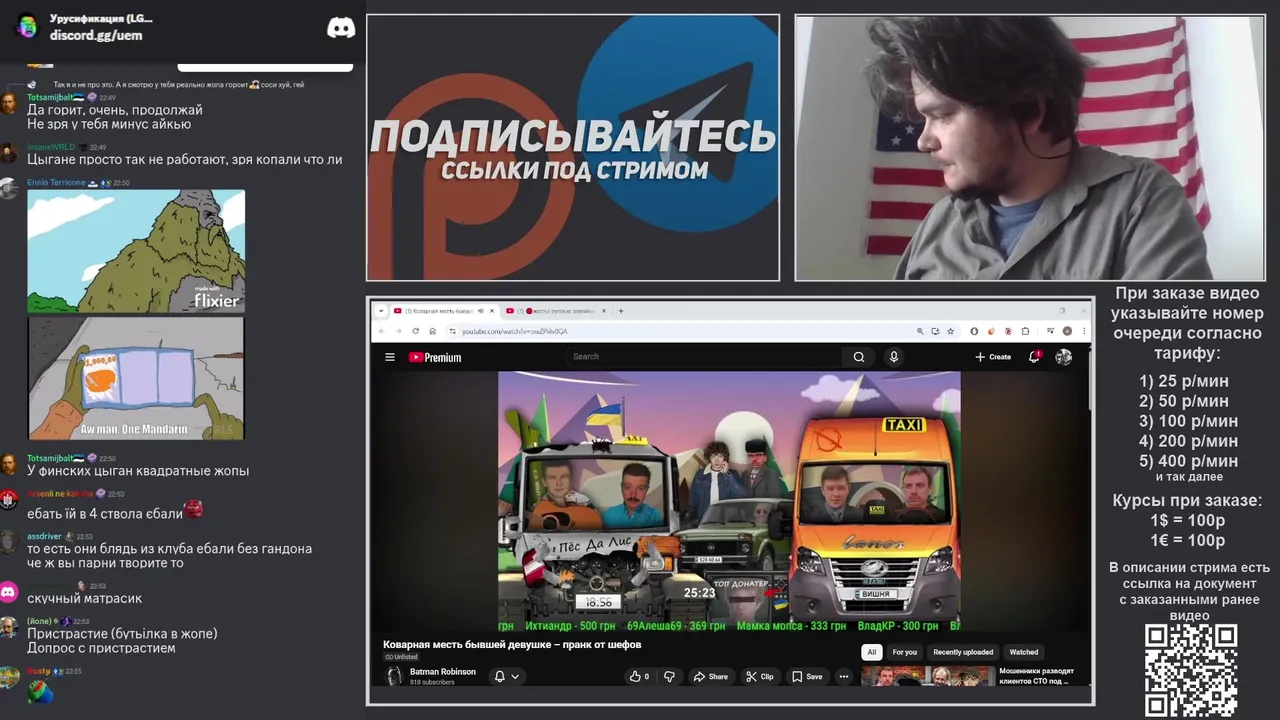The height and width of the screenshot is (720, 1280).
Task: Close the second YouTube tab
Action: [604, 311]
